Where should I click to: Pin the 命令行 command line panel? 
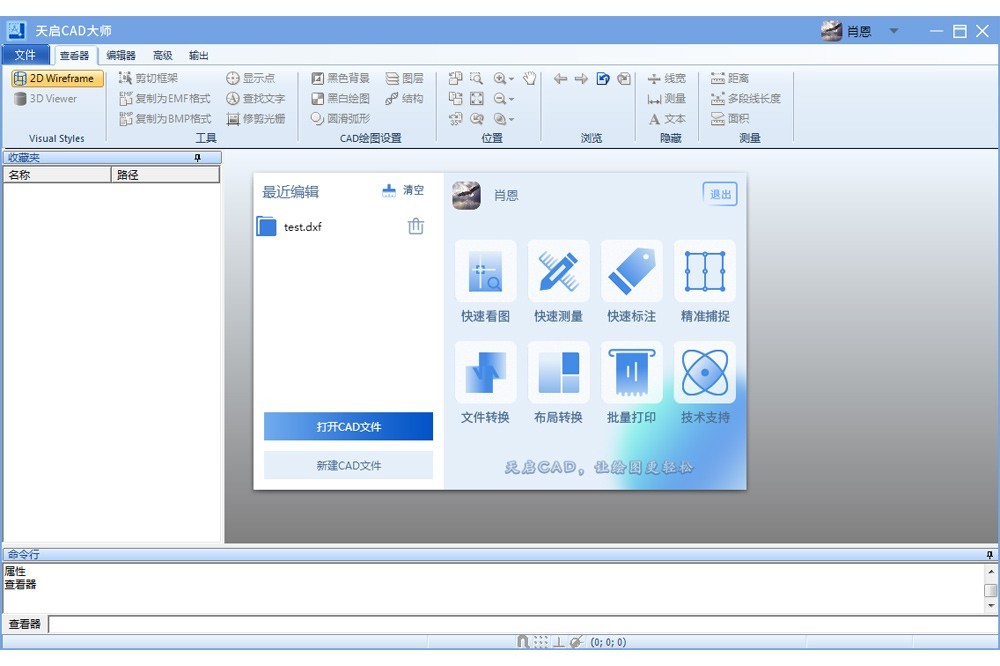pos(990,555)
